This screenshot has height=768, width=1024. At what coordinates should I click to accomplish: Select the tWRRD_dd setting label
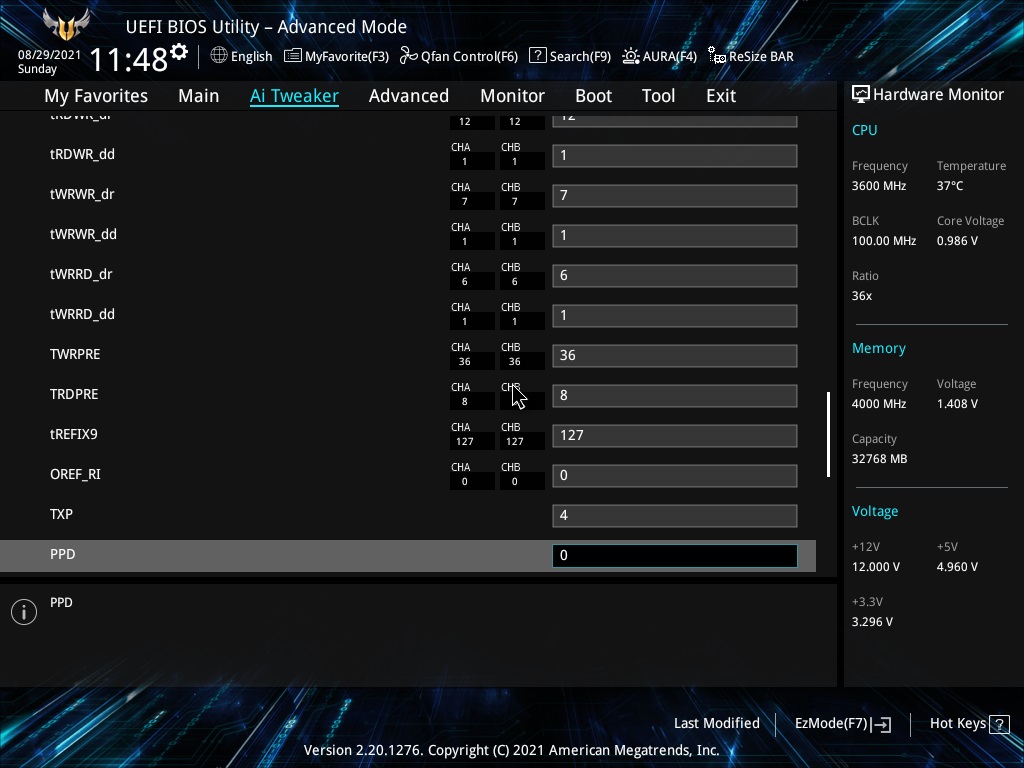[82, 314]
